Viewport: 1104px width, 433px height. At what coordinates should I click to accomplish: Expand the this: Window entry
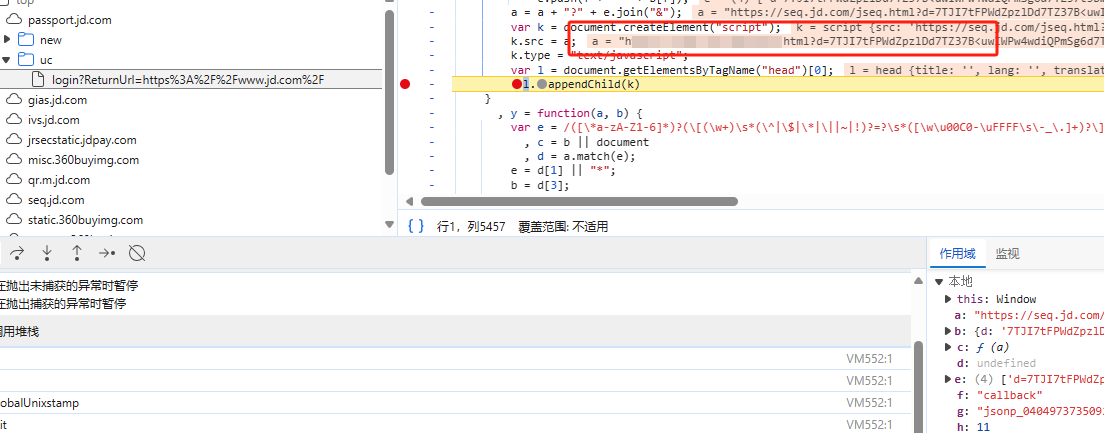tap(948, 299)
